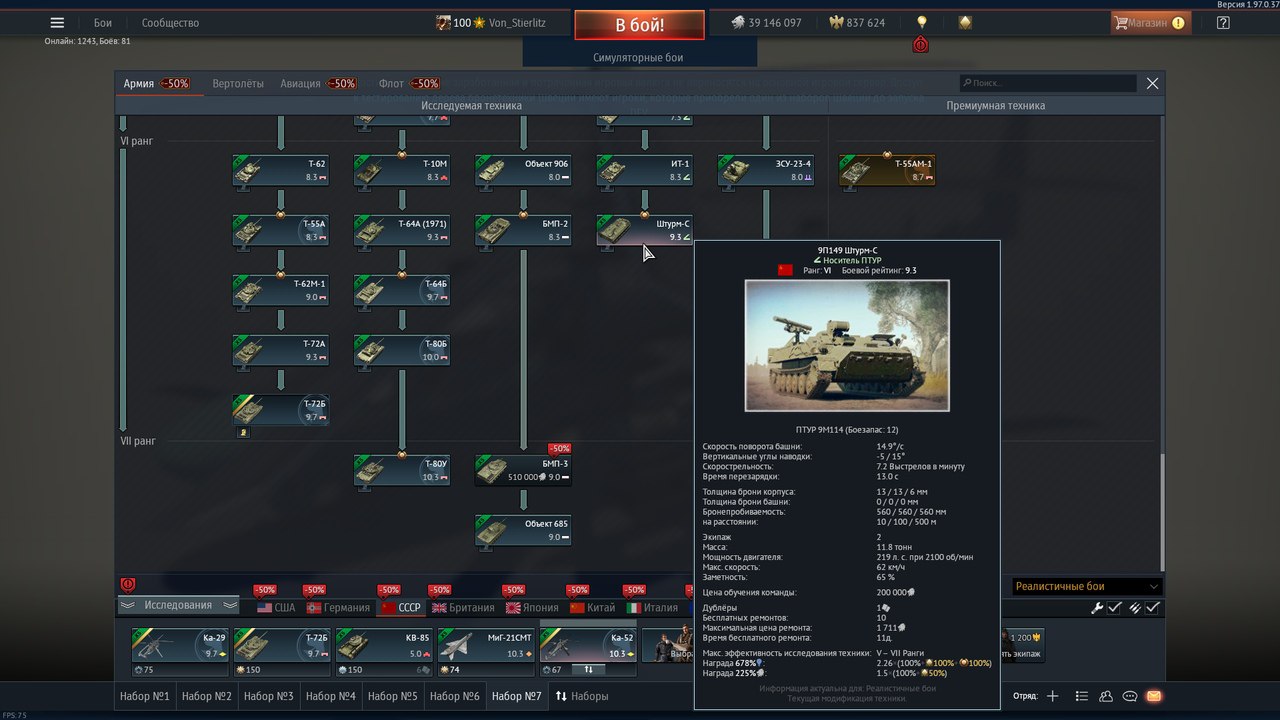Click the Т-64Б tank card
The width and height of the screenshot is (1280, 720).
point(402,291)
